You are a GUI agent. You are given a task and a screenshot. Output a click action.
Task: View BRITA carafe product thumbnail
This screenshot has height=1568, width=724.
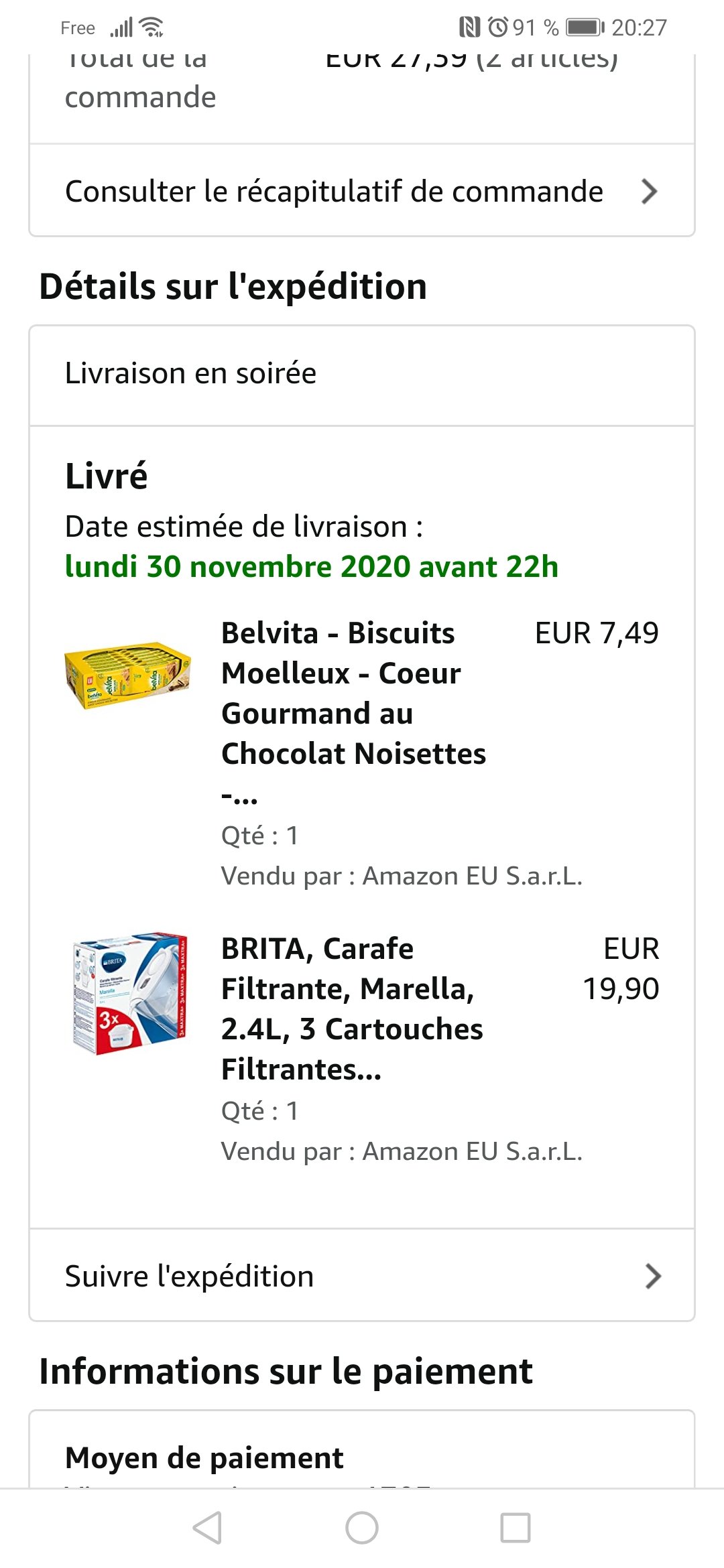pos(130,993)
